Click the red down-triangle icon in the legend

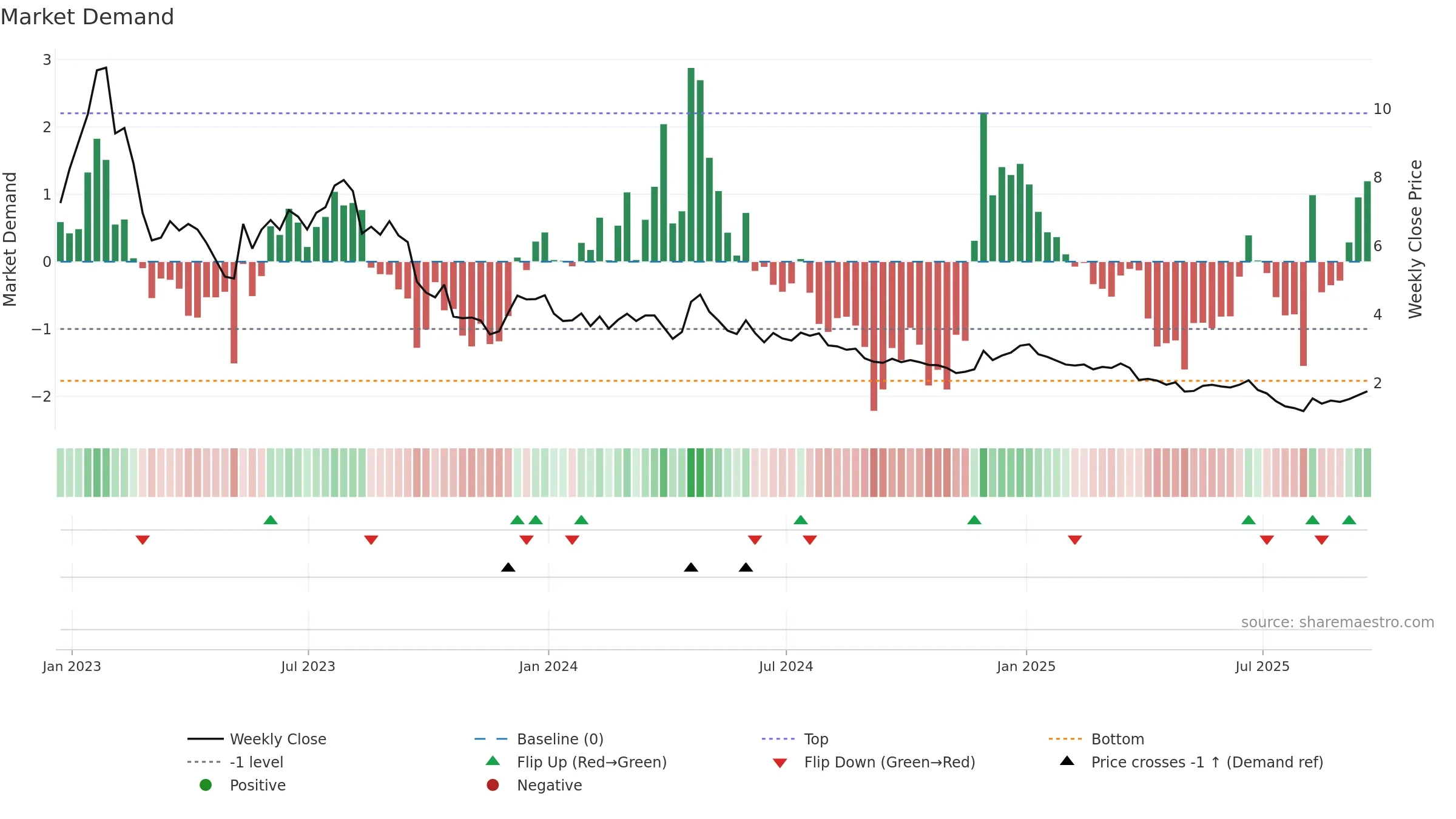click(780, 763)
